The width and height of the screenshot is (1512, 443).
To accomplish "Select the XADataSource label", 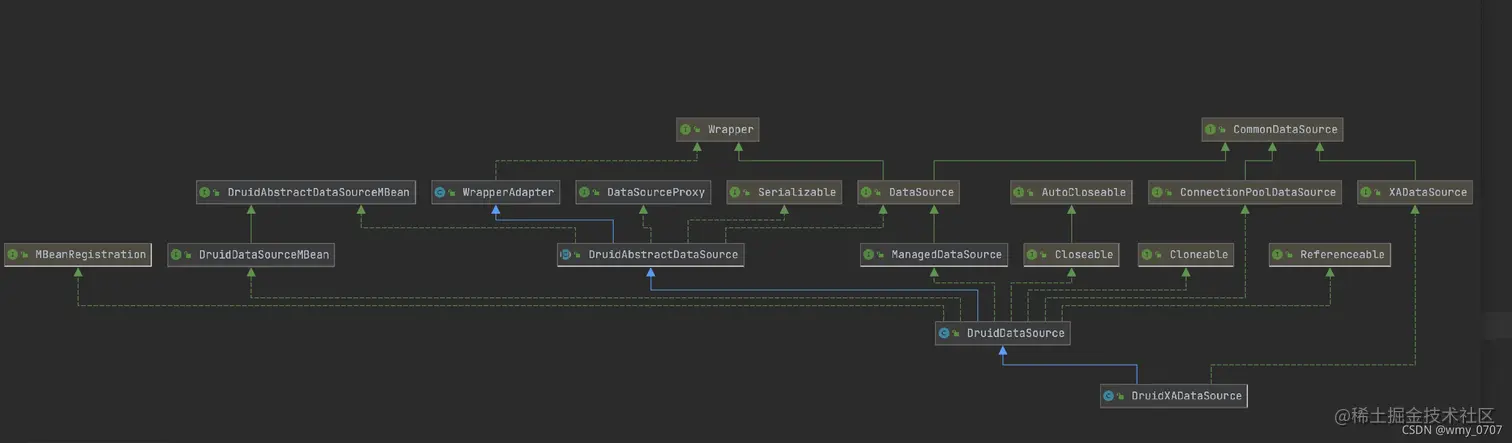I will [1428, 192].
